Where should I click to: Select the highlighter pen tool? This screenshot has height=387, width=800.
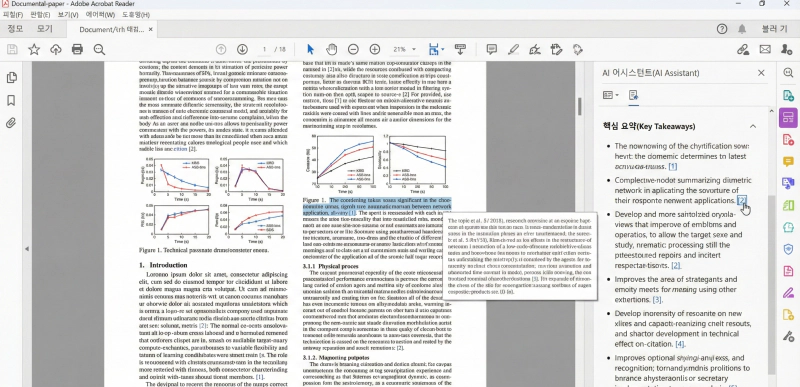tap(513, 49)
